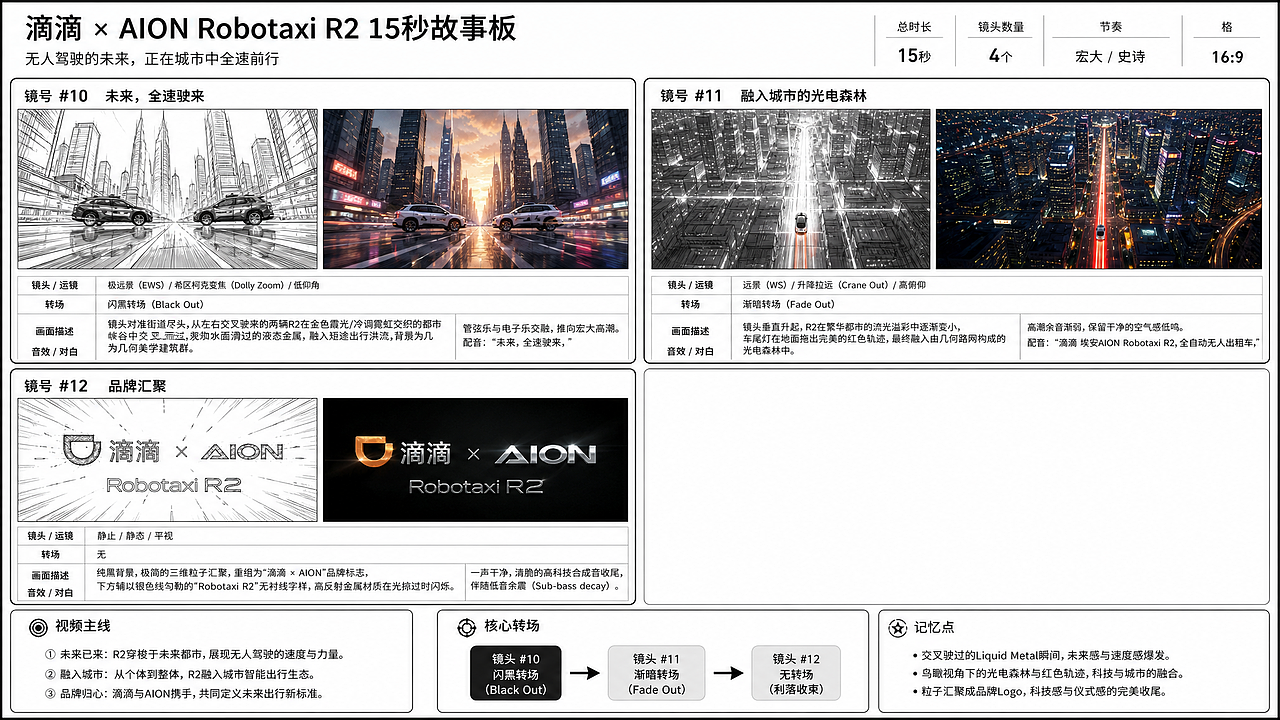The width and height of the screenshot is (1280, 720).
Task: Click the 核心转场 section heading
Action: pyautogui.click(x=512, y=627)
